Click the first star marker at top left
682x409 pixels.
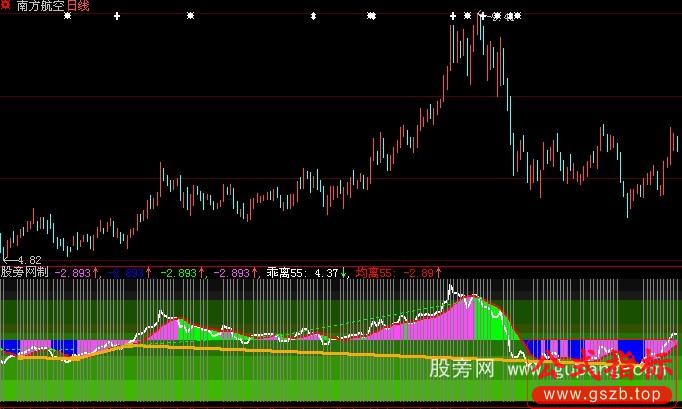click(x=67, y=17)
